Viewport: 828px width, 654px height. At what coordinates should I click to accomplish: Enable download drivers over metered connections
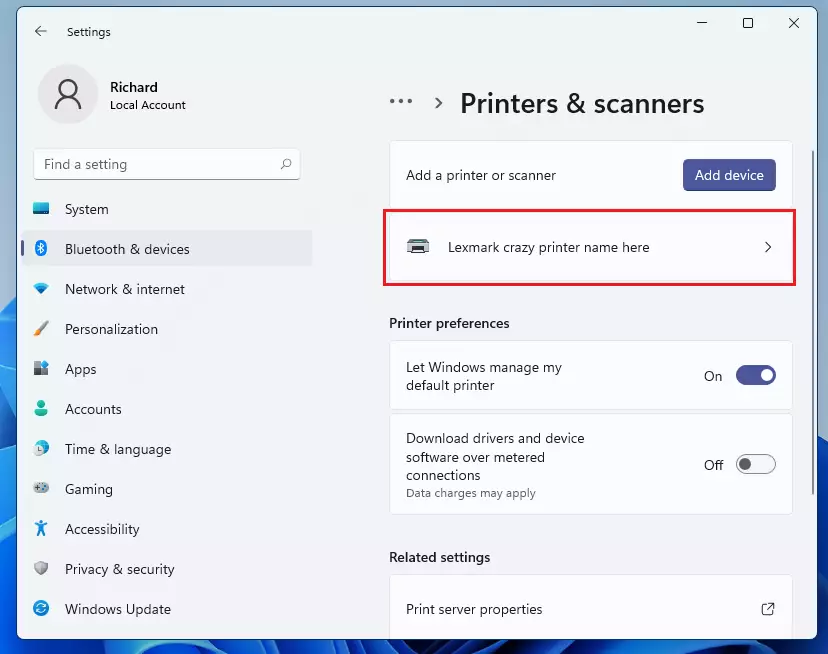pos(756,464)
